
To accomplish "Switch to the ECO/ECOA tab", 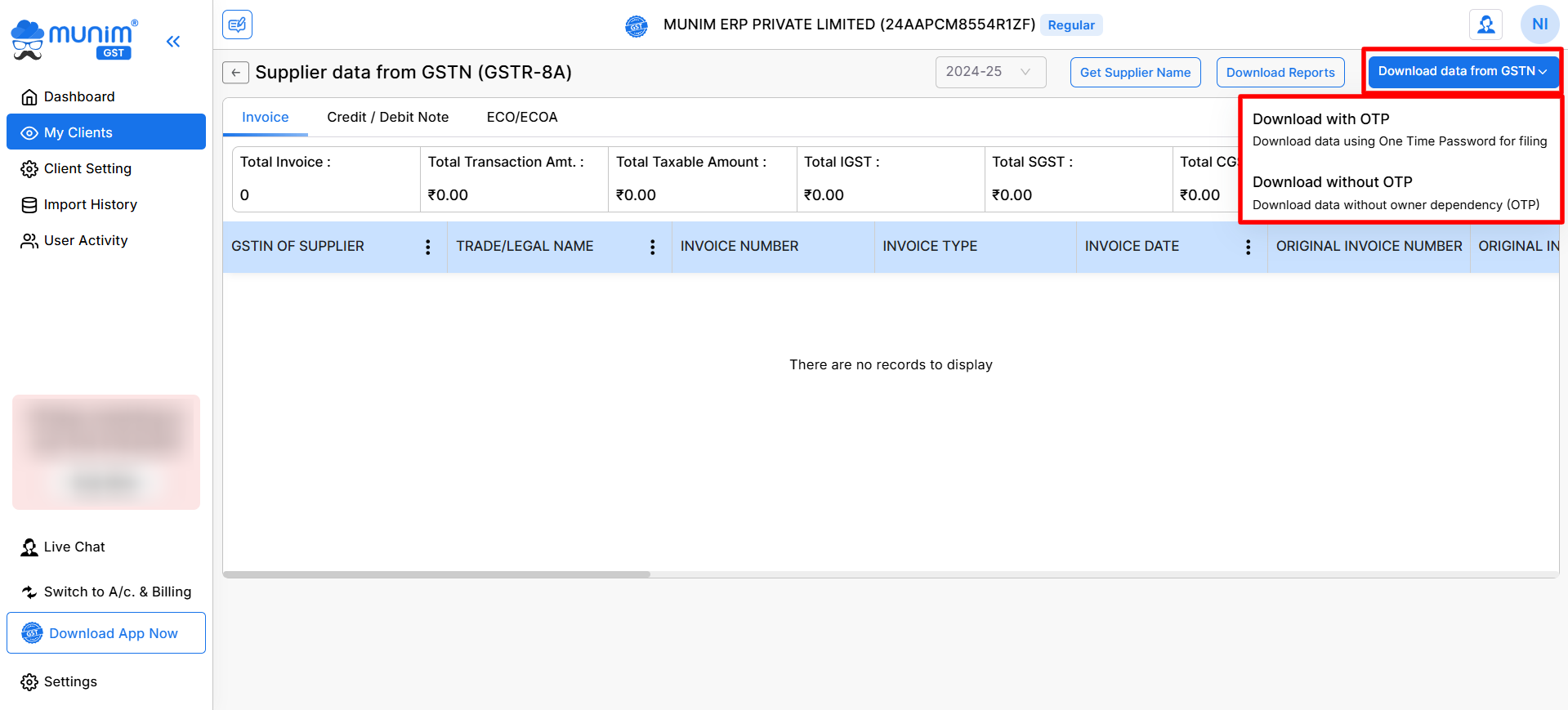I will tap(521, 118).
